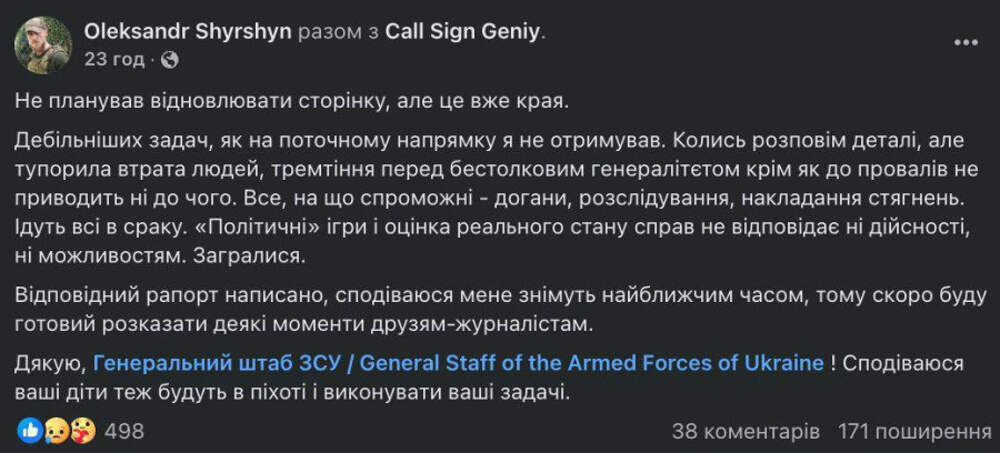Open Oleksandr Shyrshyn's profile picture

43,45
